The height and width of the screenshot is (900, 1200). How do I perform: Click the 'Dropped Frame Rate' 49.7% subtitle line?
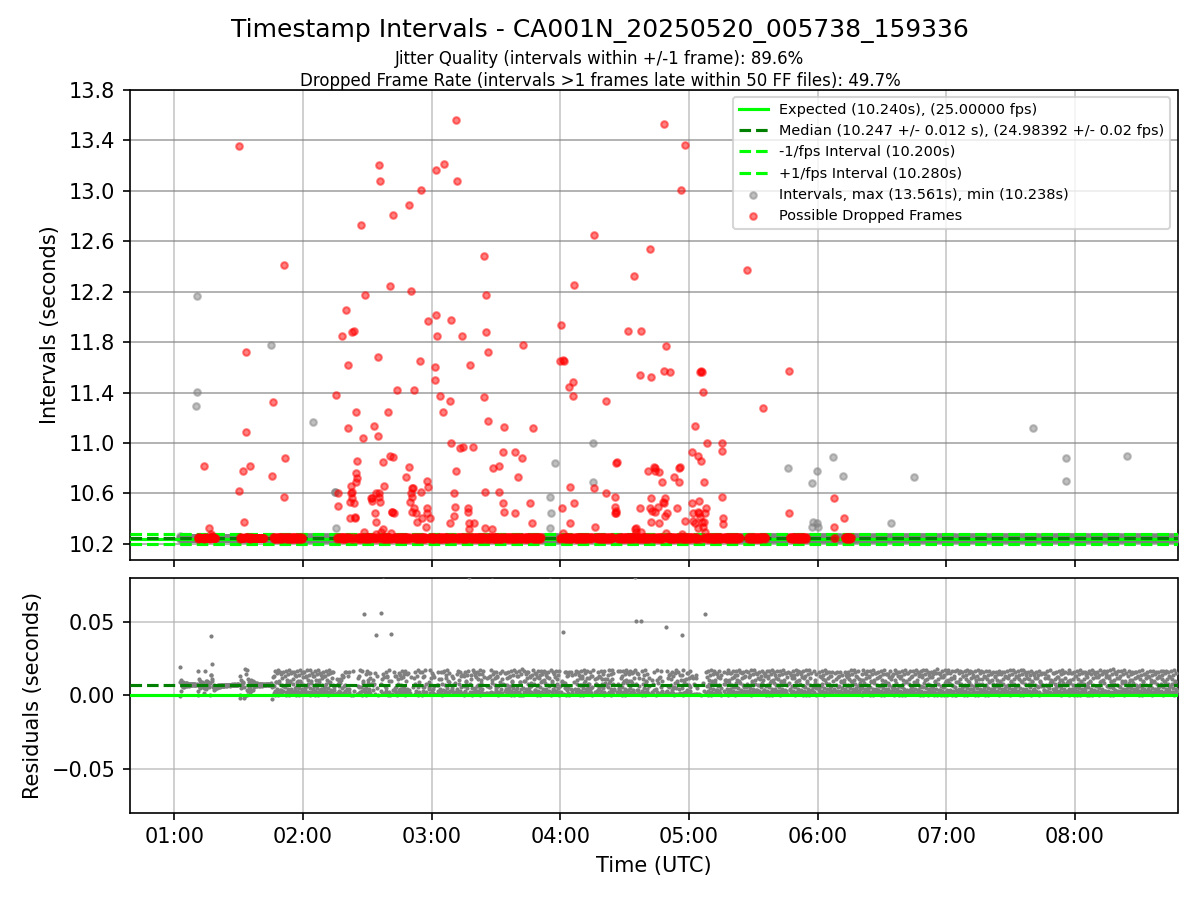click(x=600, y=80)
